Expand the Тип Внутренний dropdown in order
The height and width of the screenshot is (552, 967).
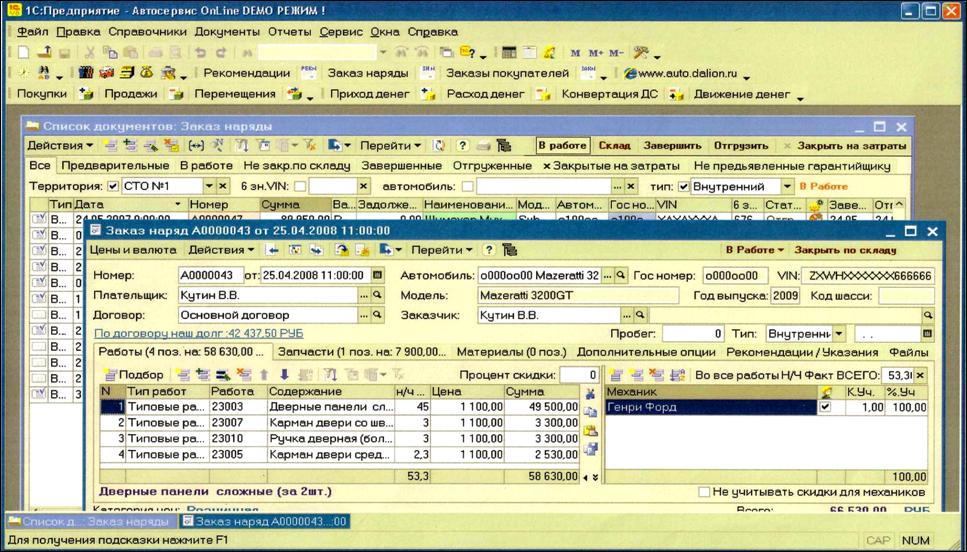point(838,333)
